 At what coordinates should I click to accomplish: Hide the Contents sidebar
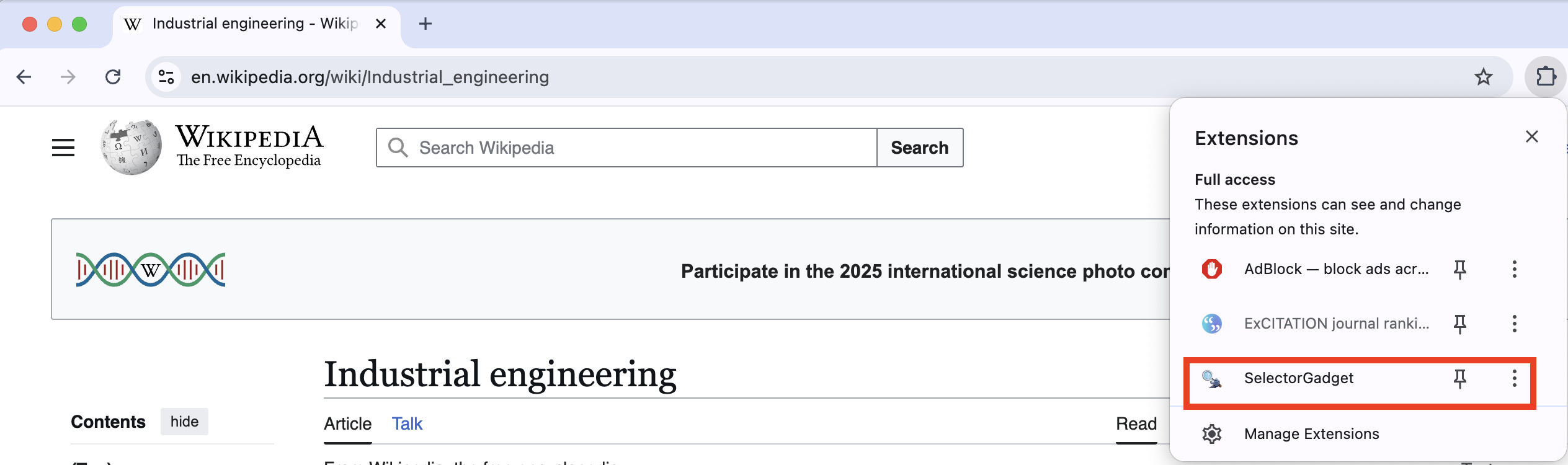tap(184, 422)
